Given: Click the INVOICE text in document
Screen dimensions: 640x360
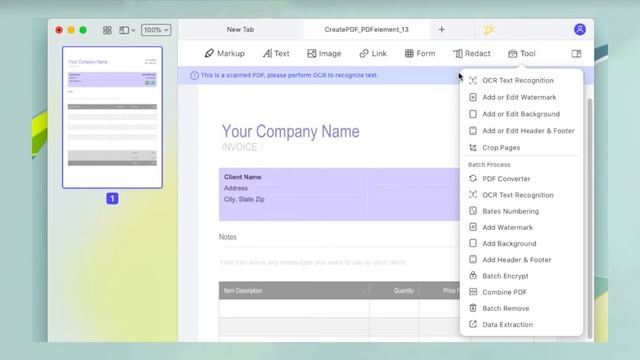Looking at the screenshot, I should coord(239,147).
